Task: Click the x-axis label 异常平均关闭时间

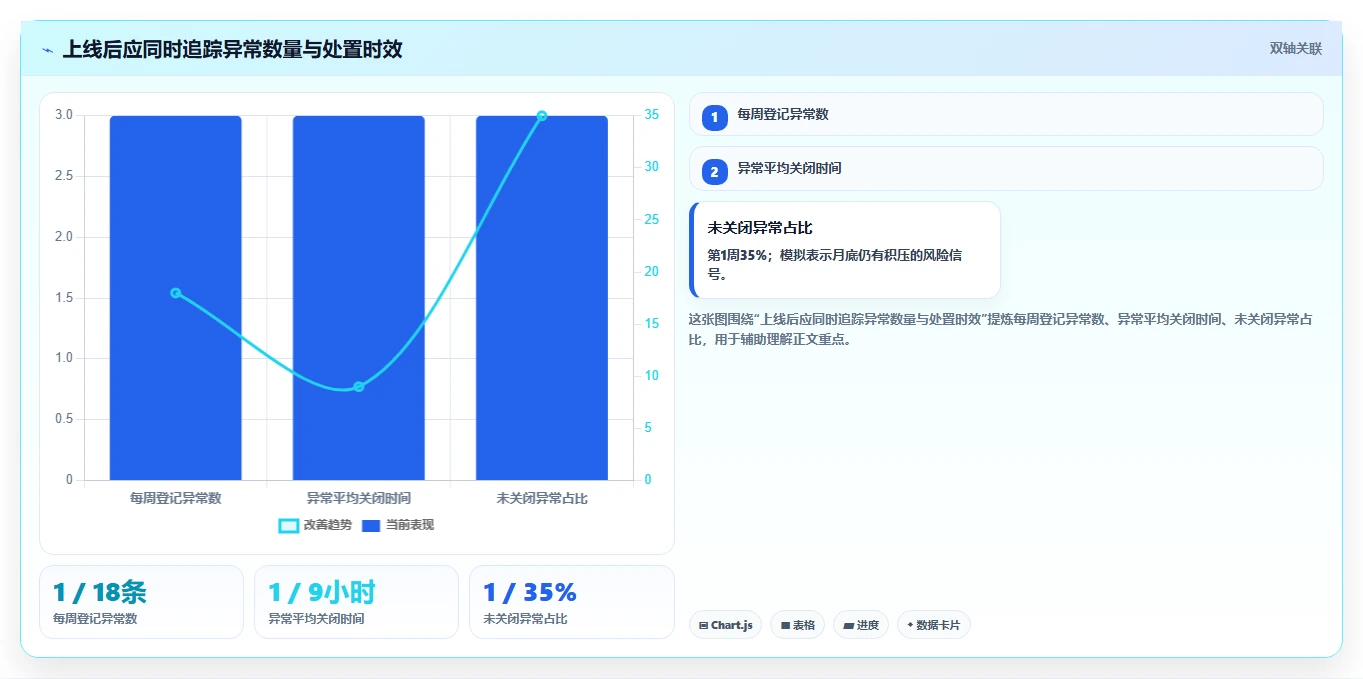Action: (x=359, y=498)
